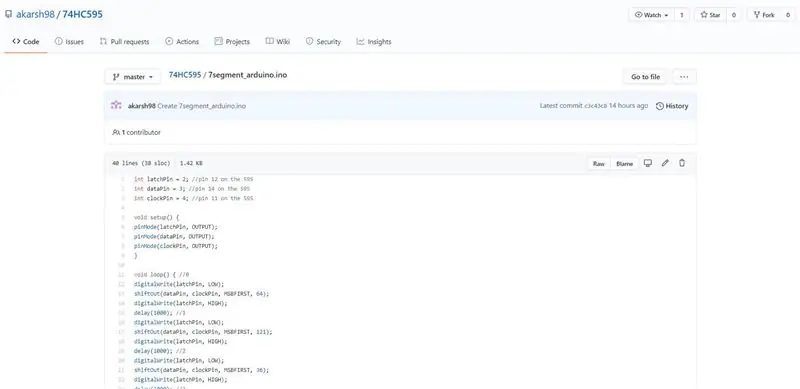Open the Wiki tab
Screen dimensions: 800x389
[x=278, y=42]
